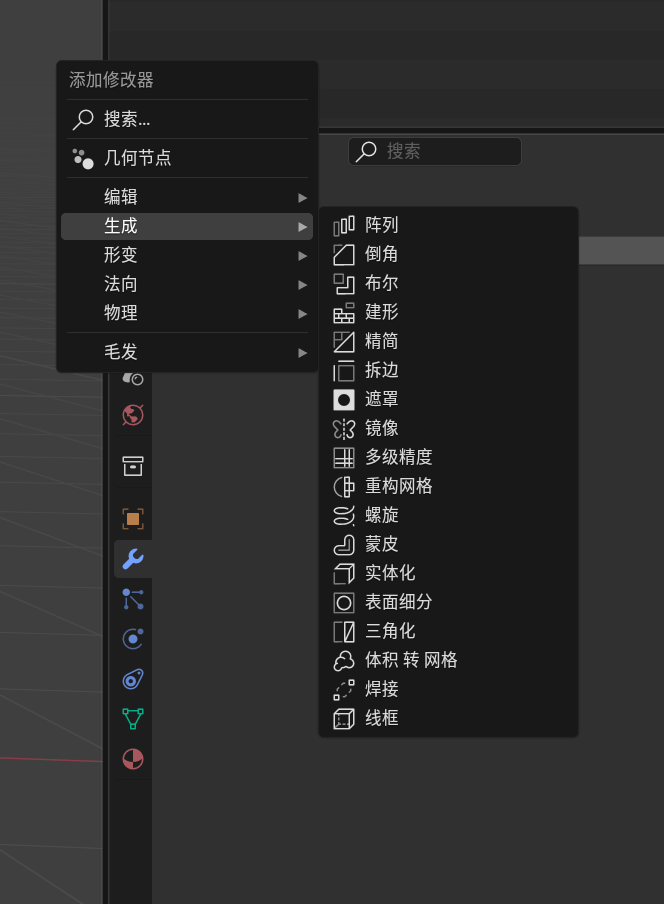This screenshot has height=904, width=664.
Task: Expand the 毛发 (Hair) submenu
Action: click(187, 352)
